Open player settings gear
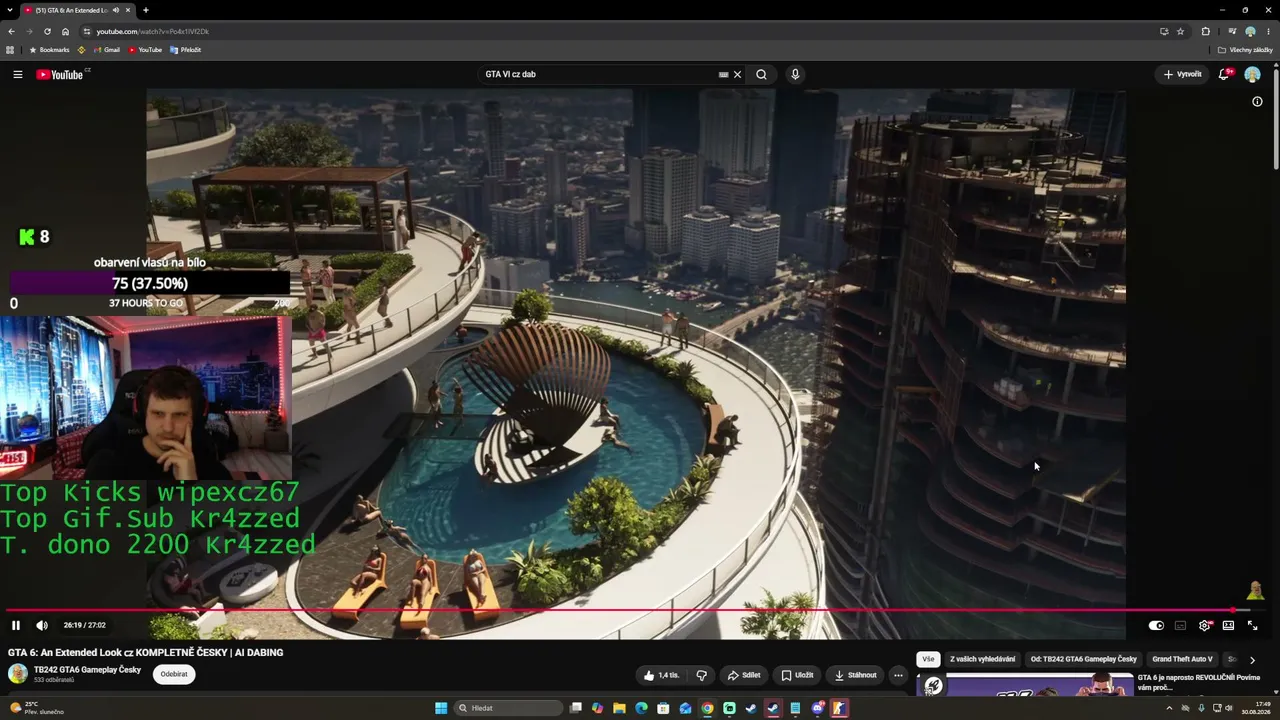Screen dimensions: 1280x720 click(1204, 625)
